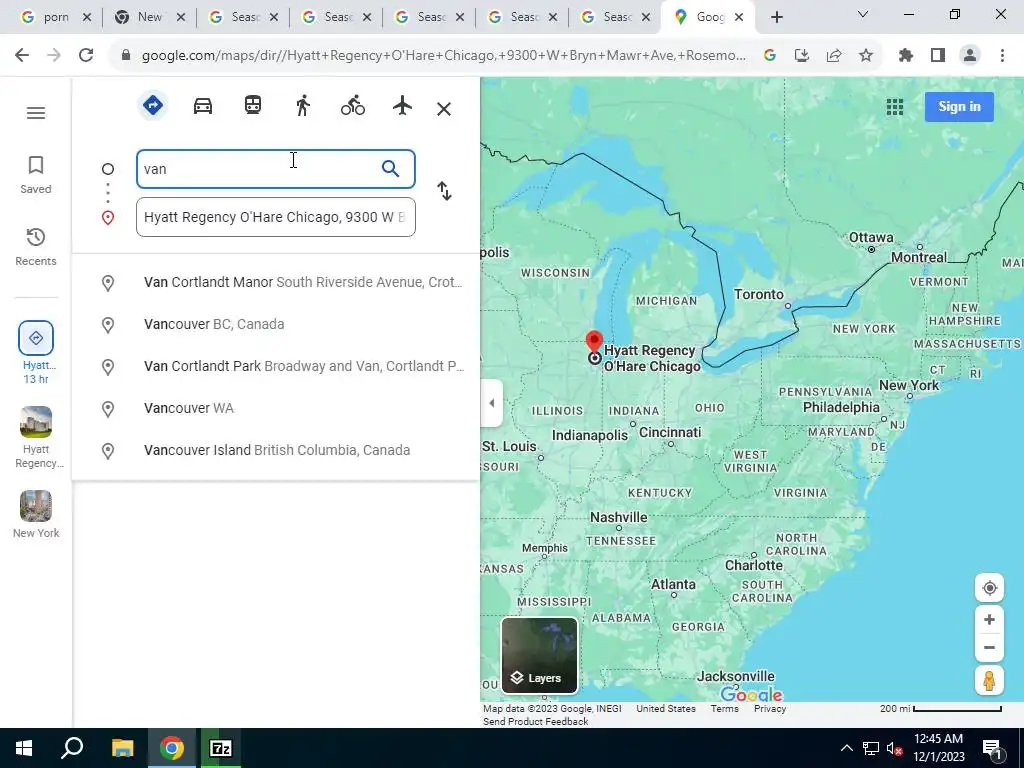Click Send Product Feedback link

pyautogui.click(x=536, y=722)
